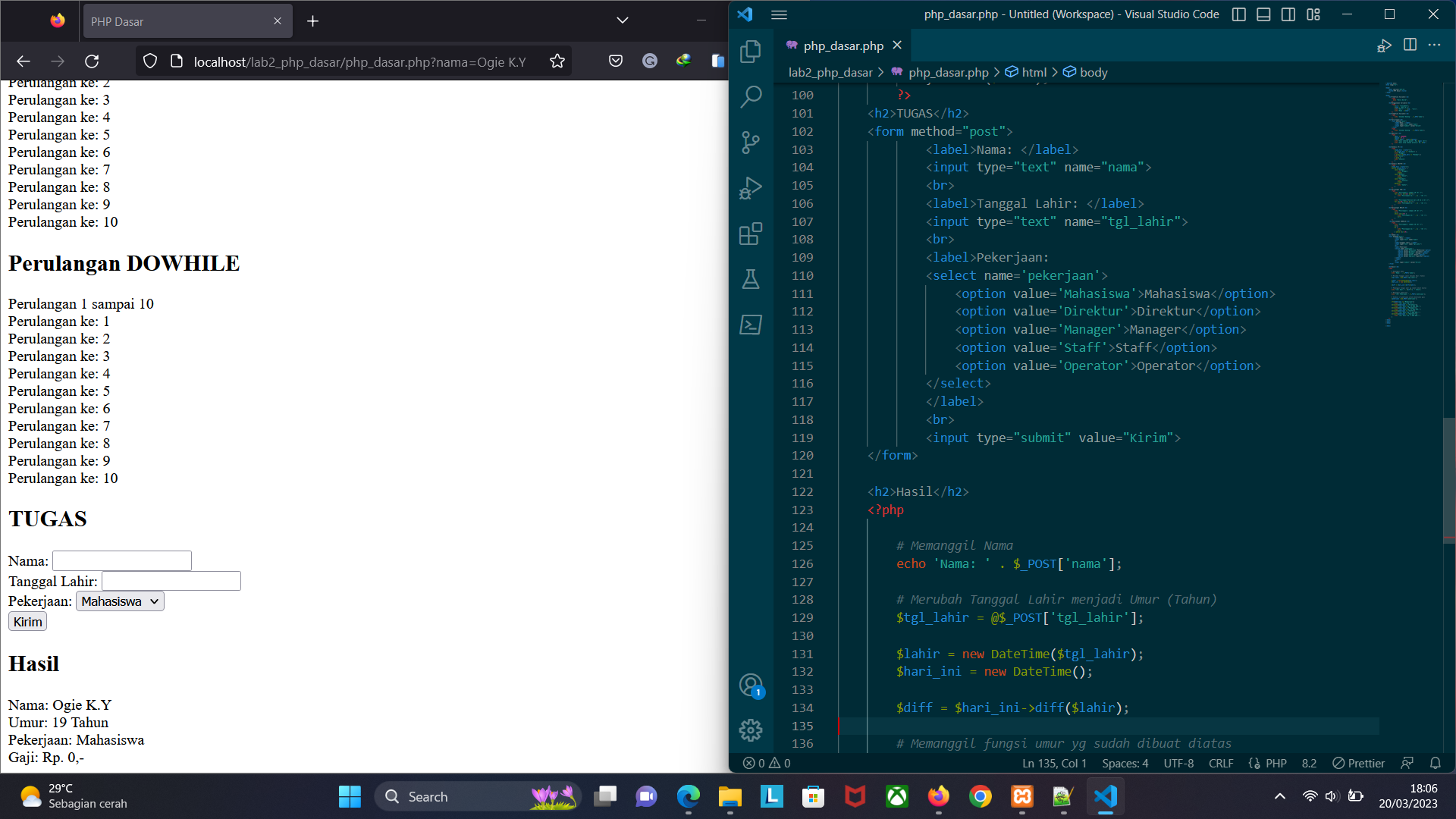Click inside the Nama text field
The image size is (1456, 819).
coord(121,560)
